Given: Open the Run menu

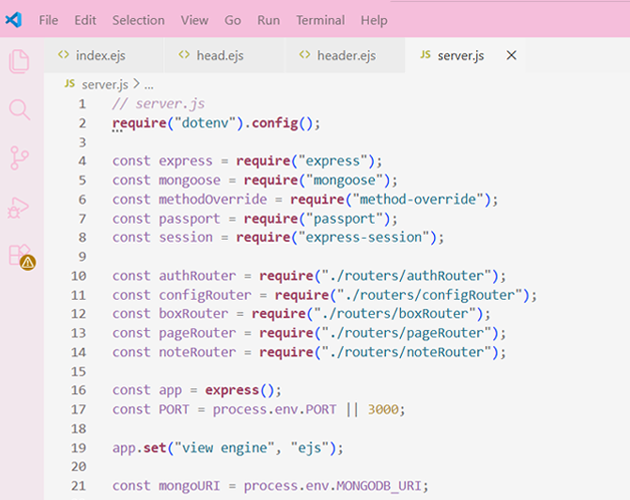Looking at the screenshot, I should point(268,20).
